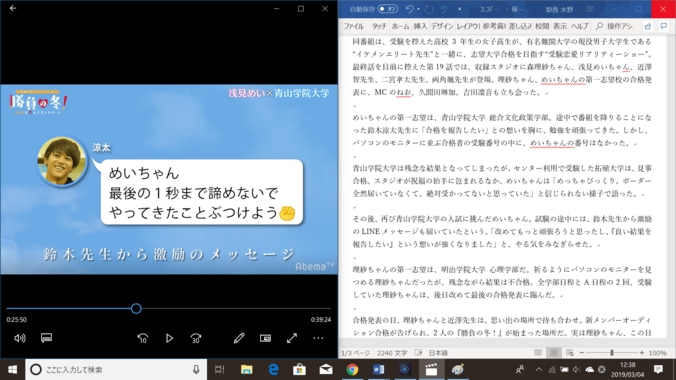
Task: Click the 2240 文字 word count
Action: pos(392,353)
